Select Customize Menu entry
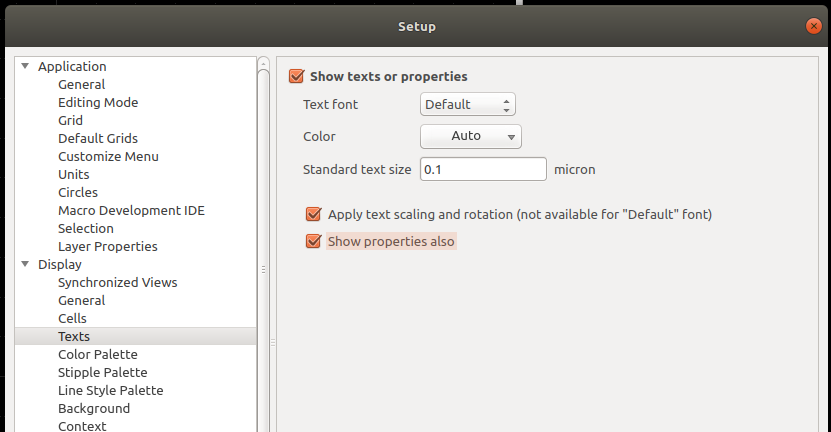831x432 pixels. click(x=108, y=156)
